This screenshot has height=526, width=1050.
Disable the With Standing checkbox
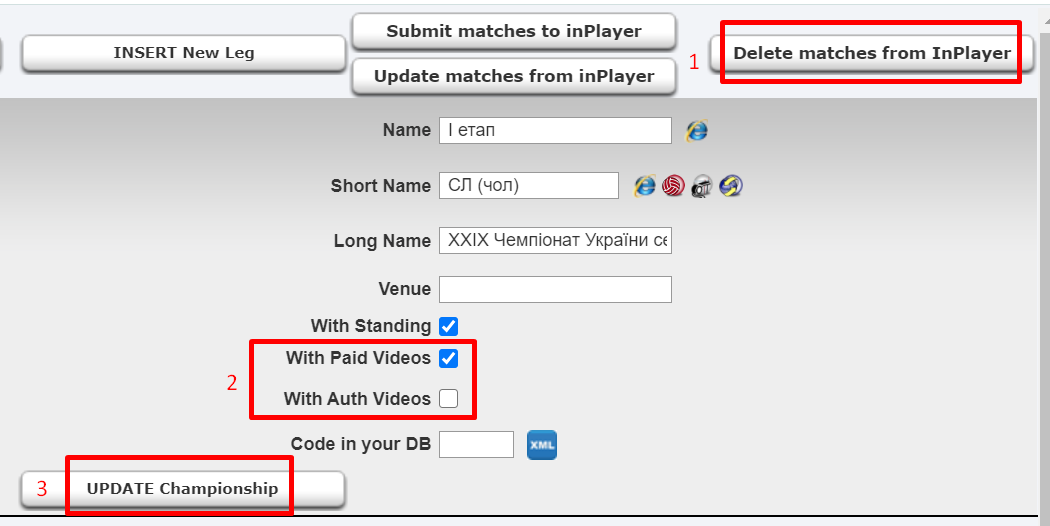click(449, 326)
